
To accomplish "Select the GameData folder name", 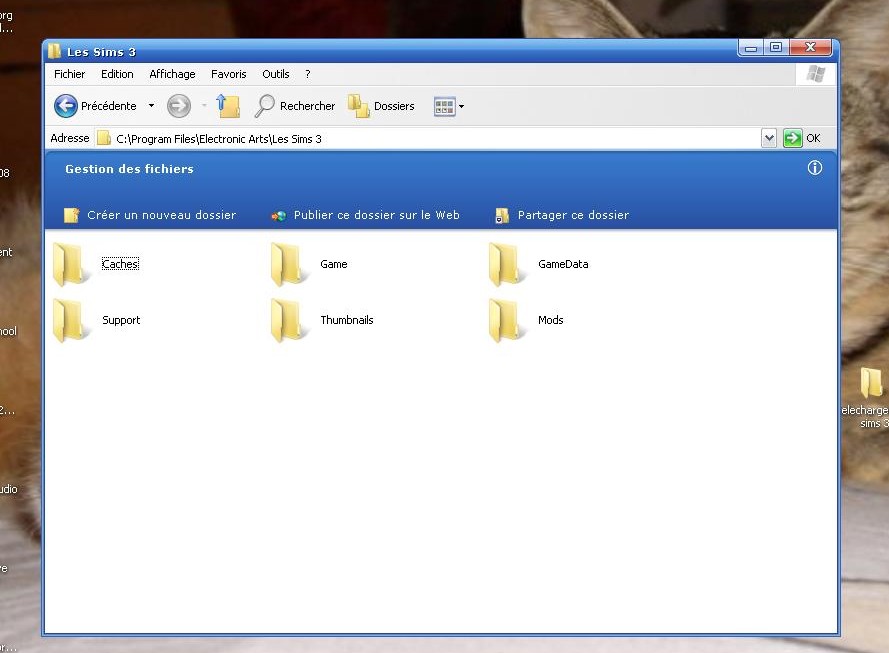I will point(563,264).
